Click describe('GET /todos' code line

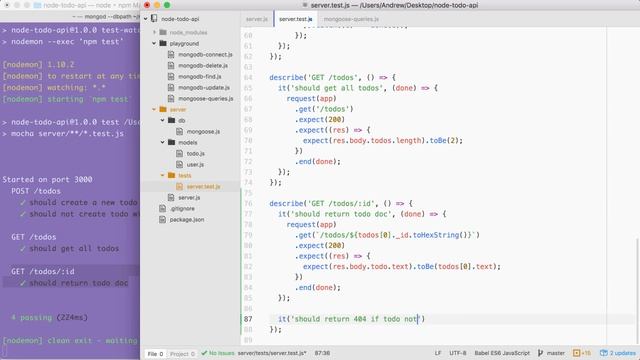(332, 77)
